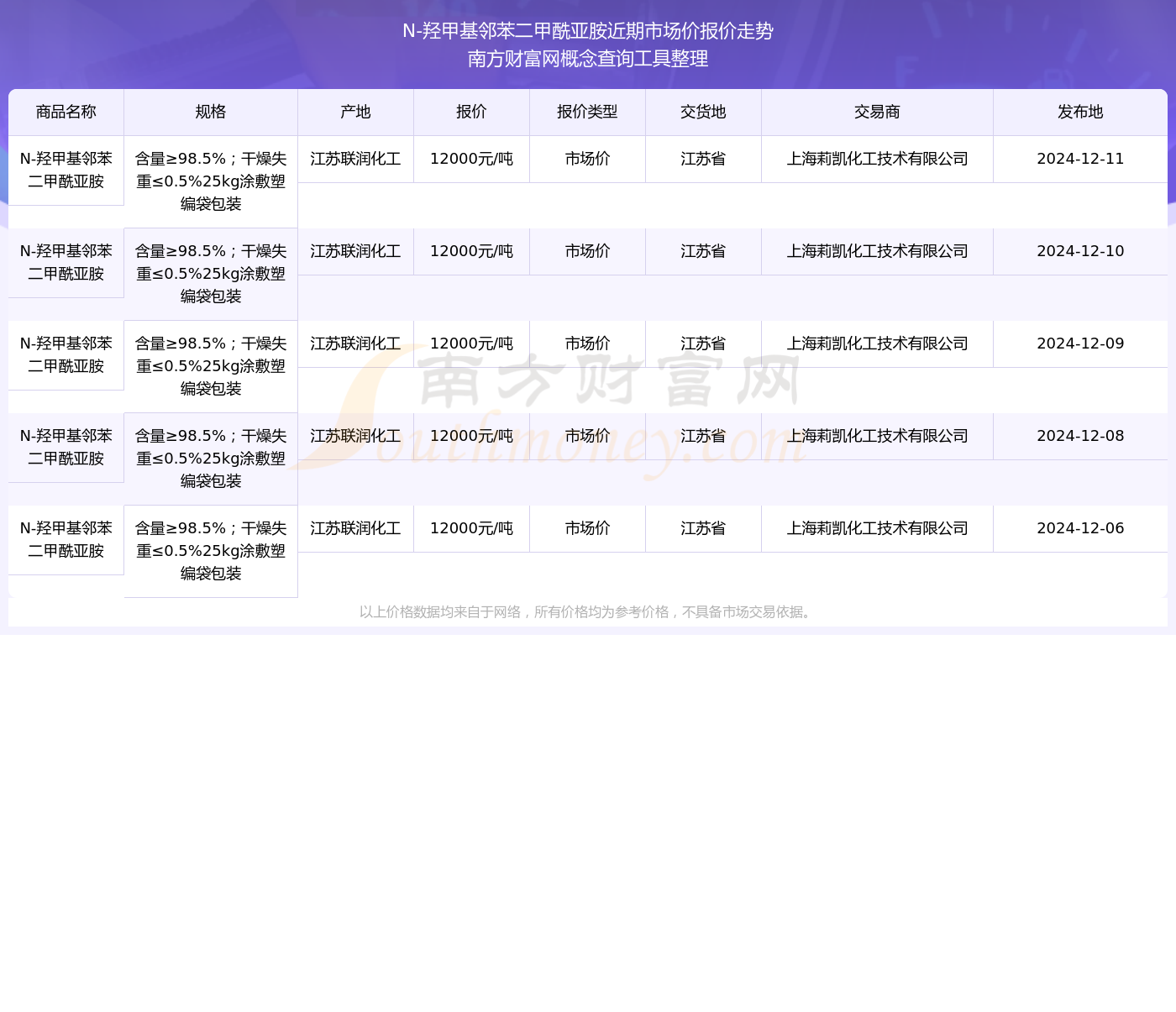Click 上海莉凯化工技术有限公司 in the 2024-12-11 row
Screen dimensions: 1176x1012
(x=877, y=159)
